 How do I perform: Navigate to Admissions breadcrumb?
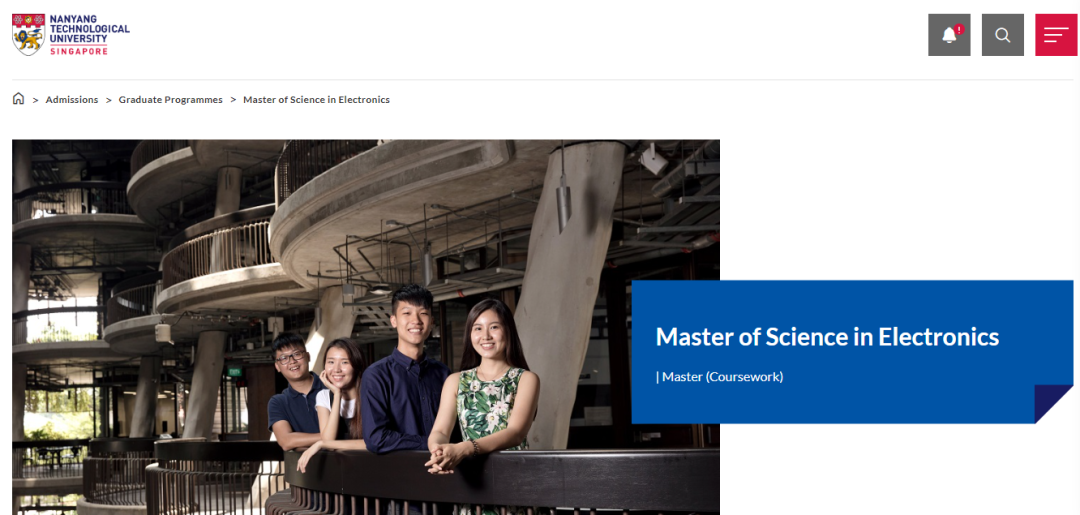click(72, 100)
